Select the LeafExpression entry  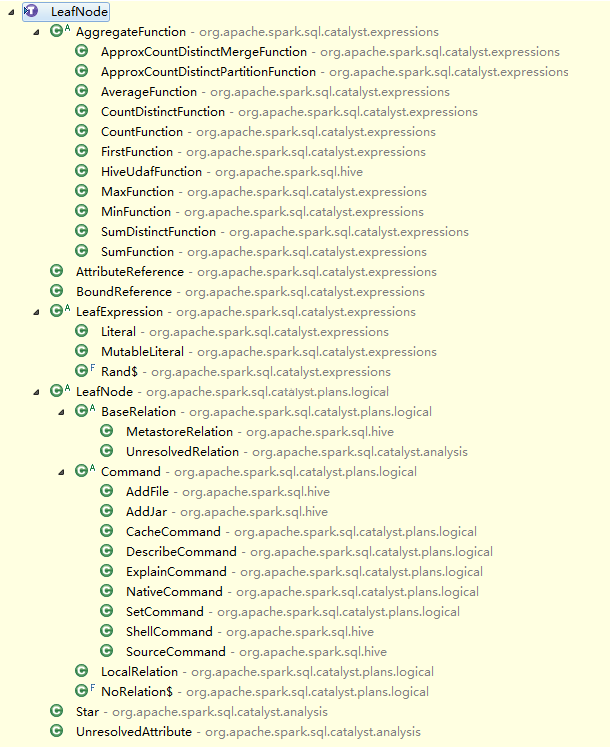tap(246, 312)
